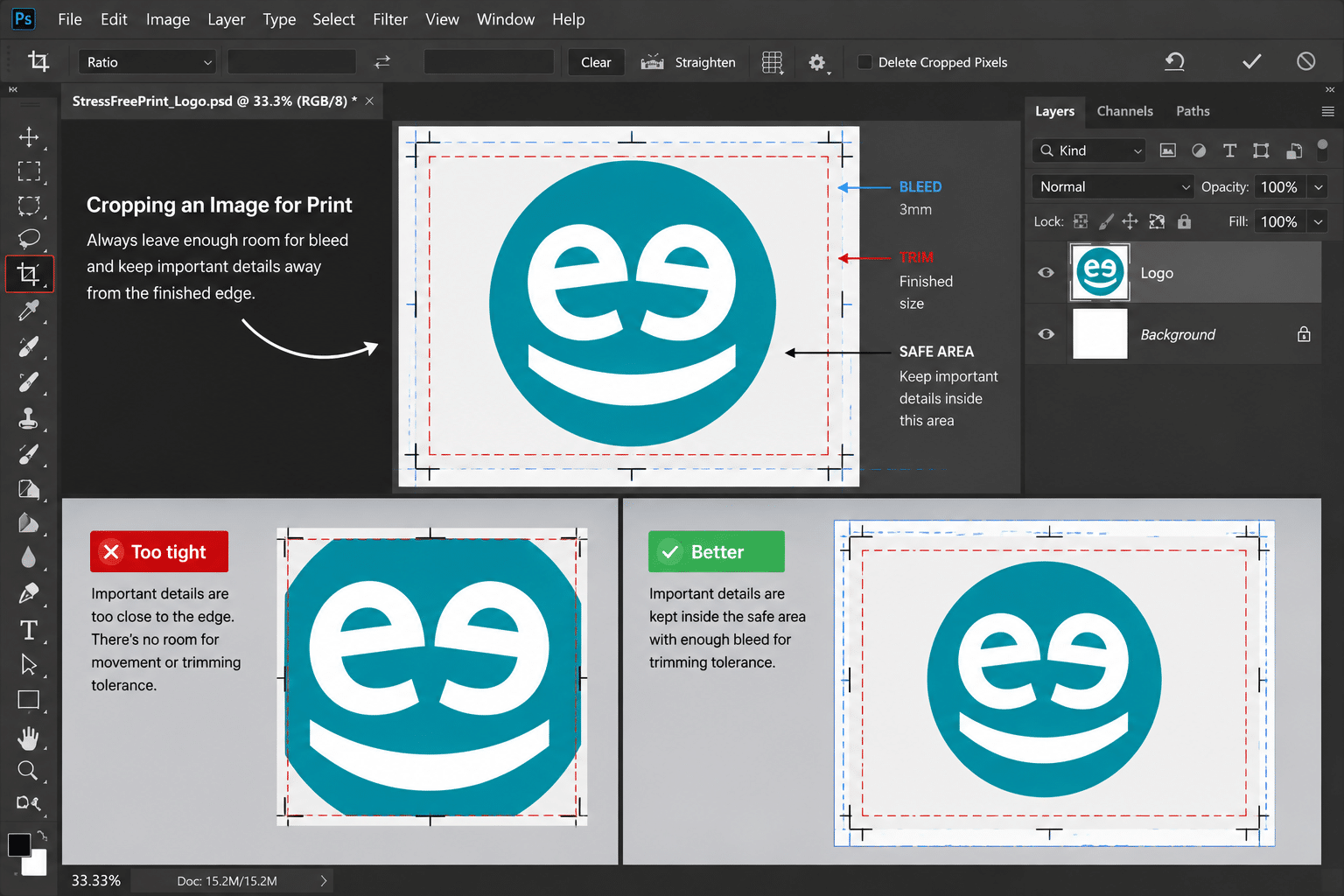Image resolution: width=1344 pixels, height=896 pixels.
Task: Hide the Logo layer
Action: pyautogui.click(x=1046, y=272)
